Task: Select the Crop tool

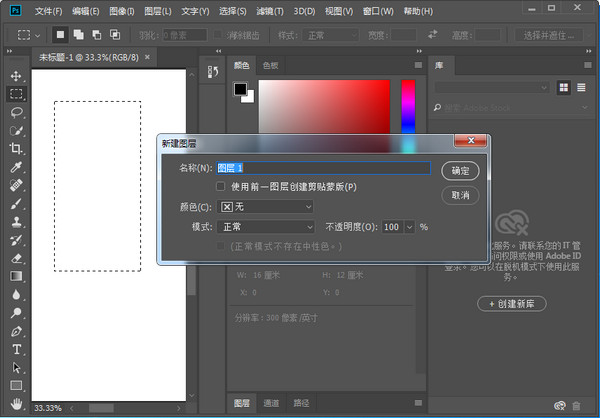Action: [x=16, y=149]
